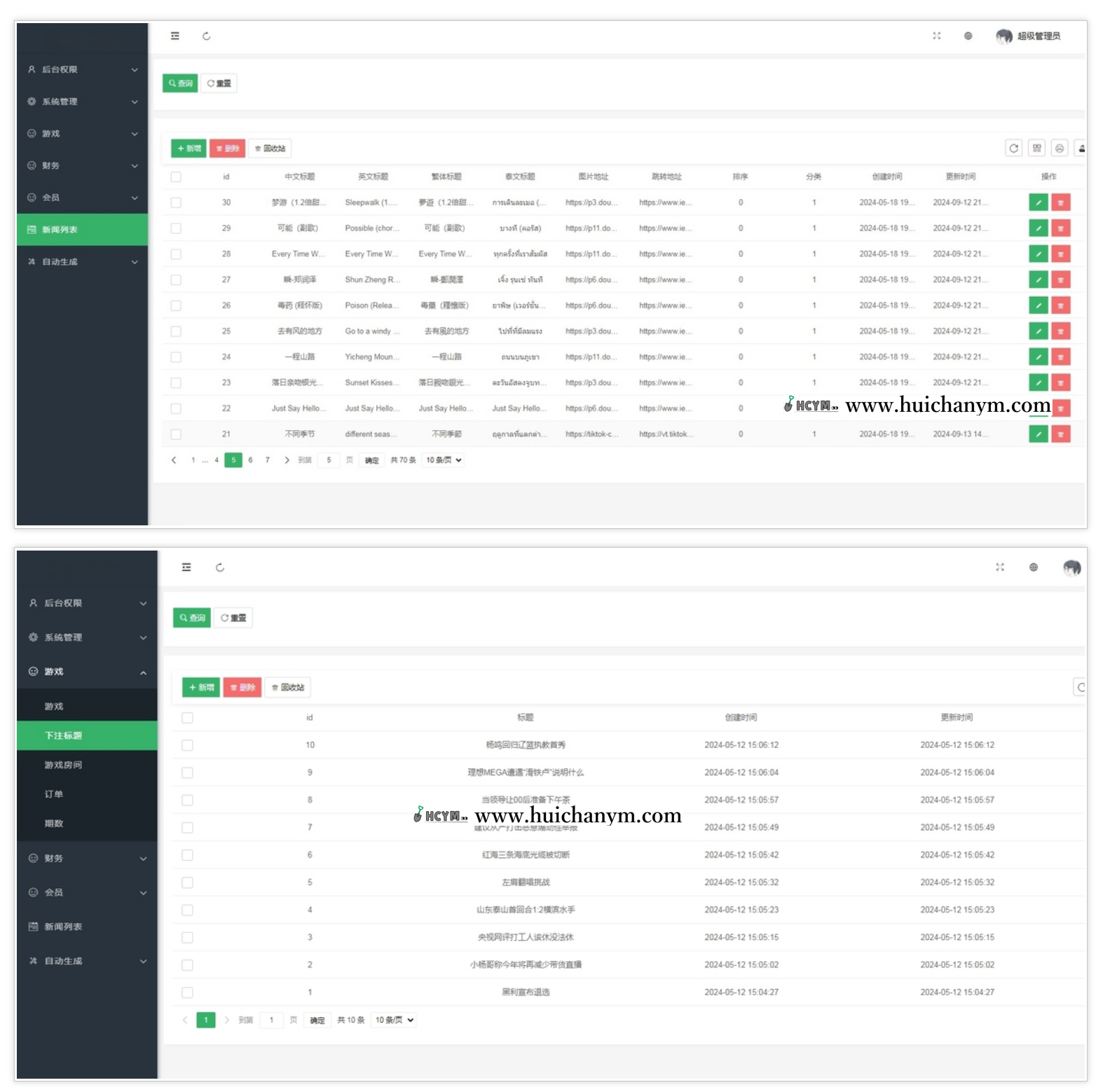The width and height of the screenshot is (1096, 1092).
Task: Open page-size dropdown beside 共 70 条
Action: [444, 460]
